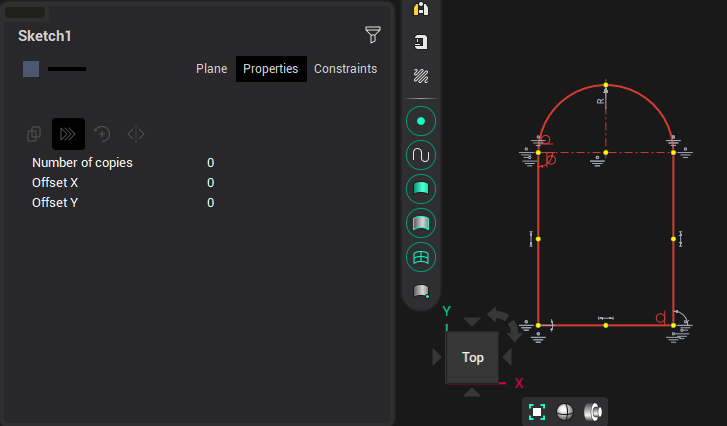Open the Constraints tab
The width and height of the screenshot is (727, 426).
(345, 69)
